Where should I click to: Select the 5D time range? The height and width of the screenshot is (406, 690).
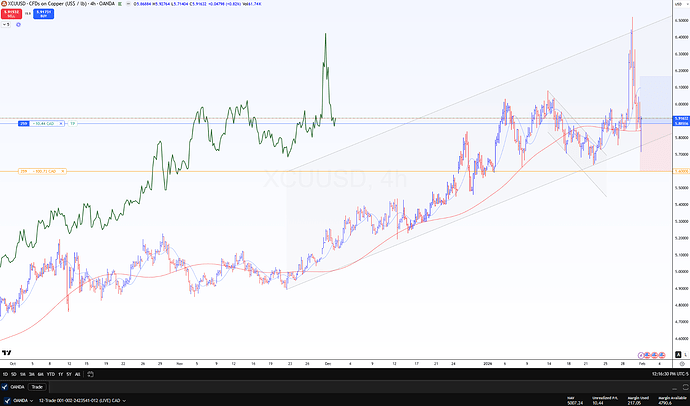click(x=14, y=374)
